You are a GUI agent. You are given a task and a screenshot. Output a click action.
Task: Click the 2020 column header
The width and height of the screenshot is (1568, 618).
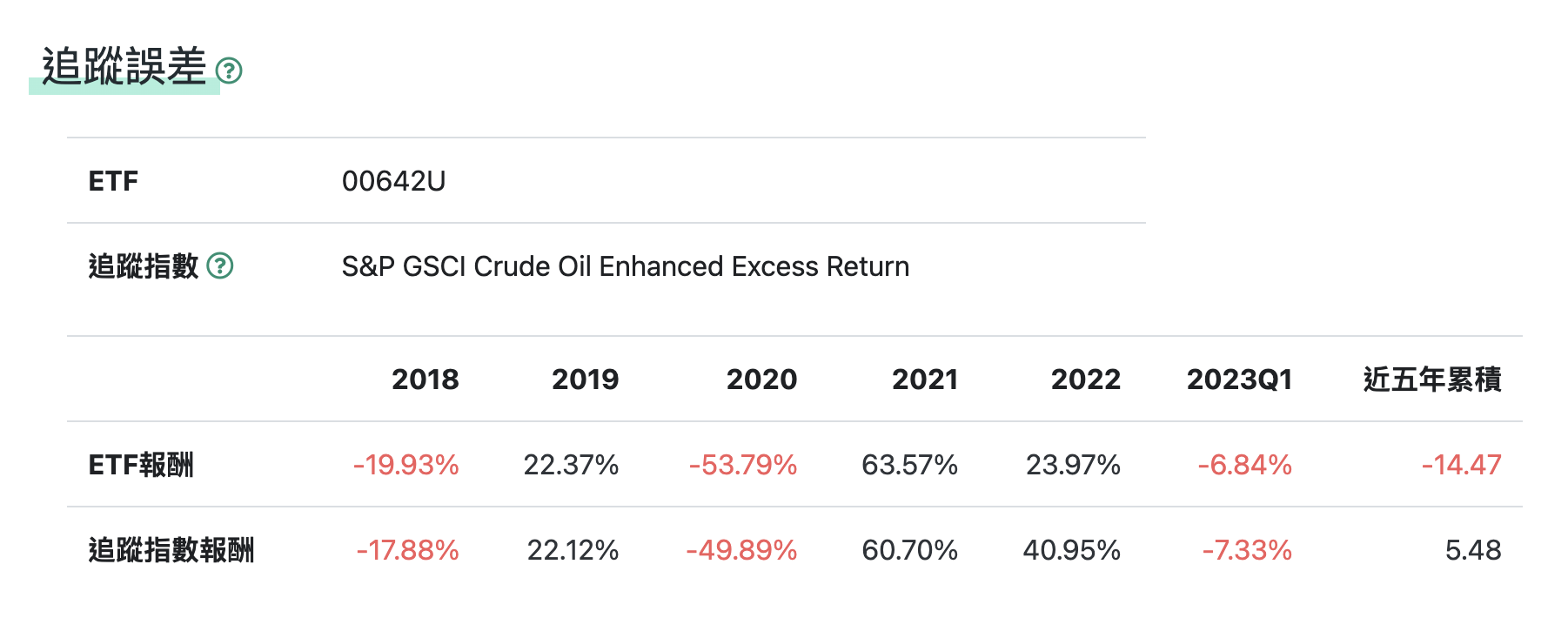coord(761,380)
